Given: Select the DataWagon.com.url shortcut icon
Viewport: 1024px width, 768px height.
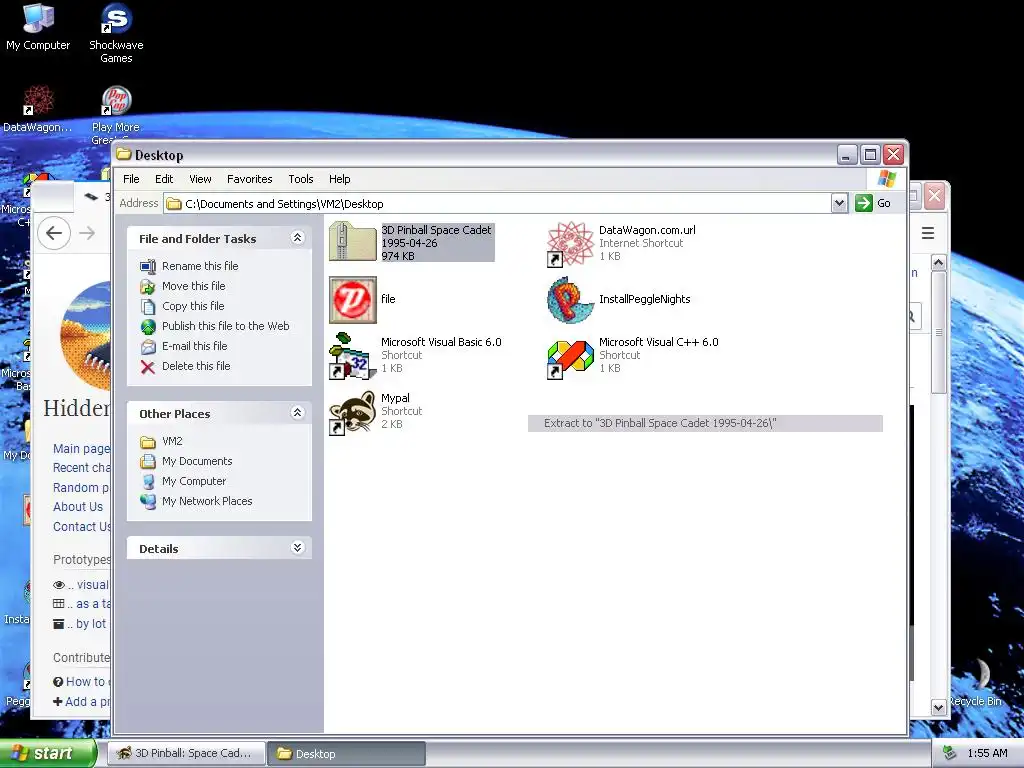Looking at the screenshot, I should [570, 243].
